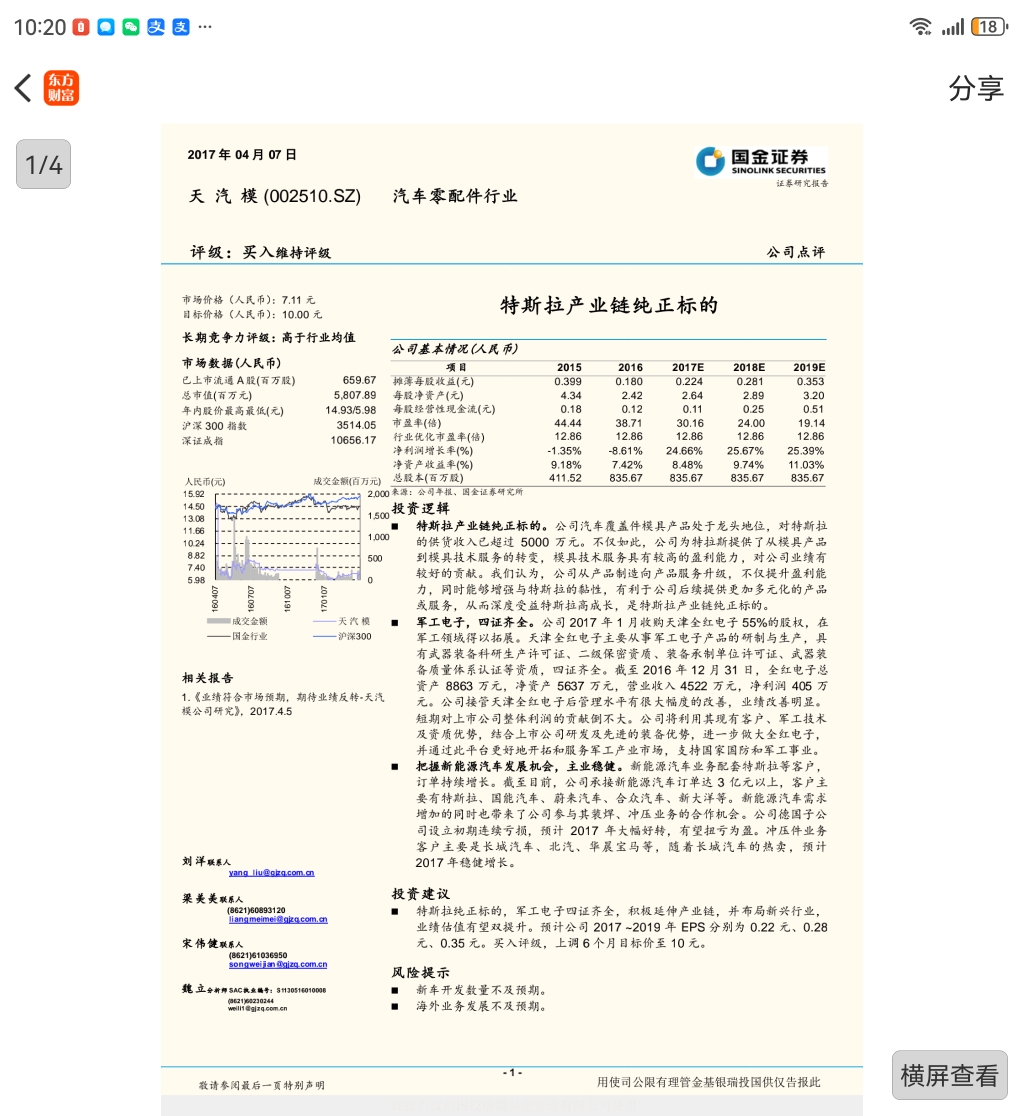
Task: Open the red notification icon in status bar
Action: [x=81, y=27]
